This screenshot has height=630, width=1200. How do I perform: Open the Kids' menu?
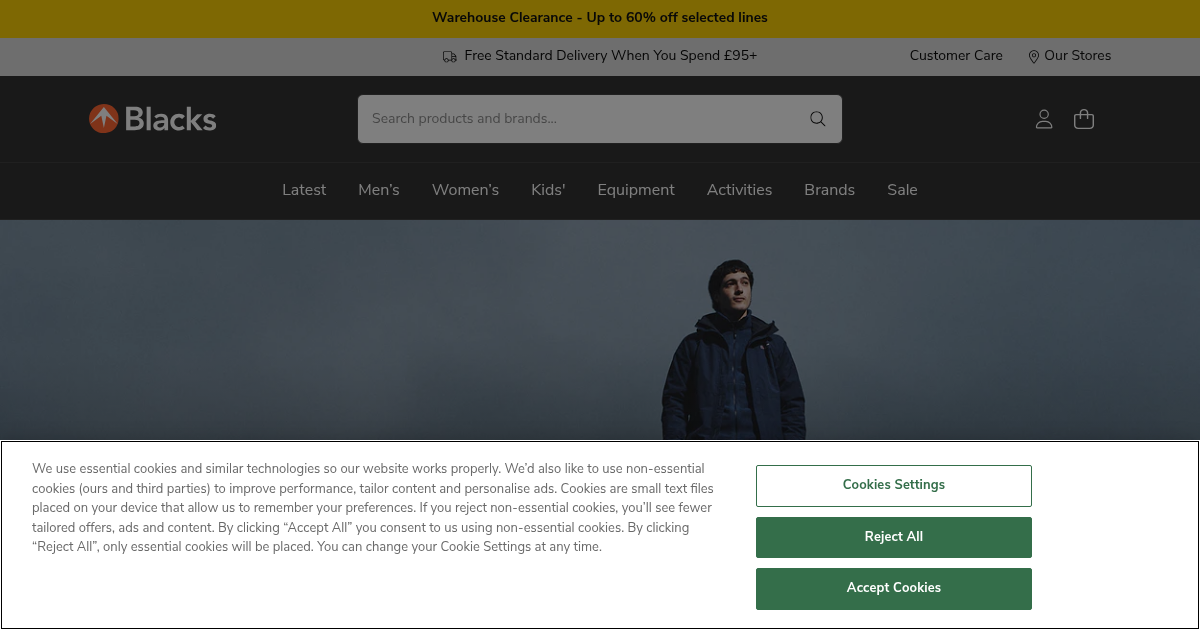(x=548, y=190)
